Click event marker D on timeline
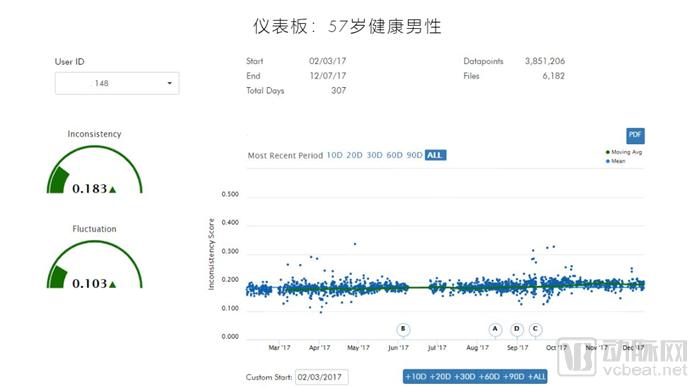This screenshot has width=700, height=387. [x=517, y=329]
